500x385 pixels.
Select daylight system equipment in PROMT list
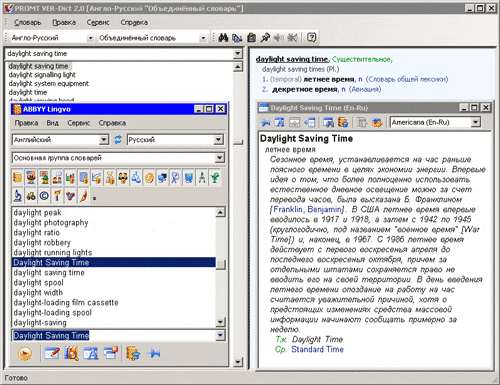pos(49,83)
